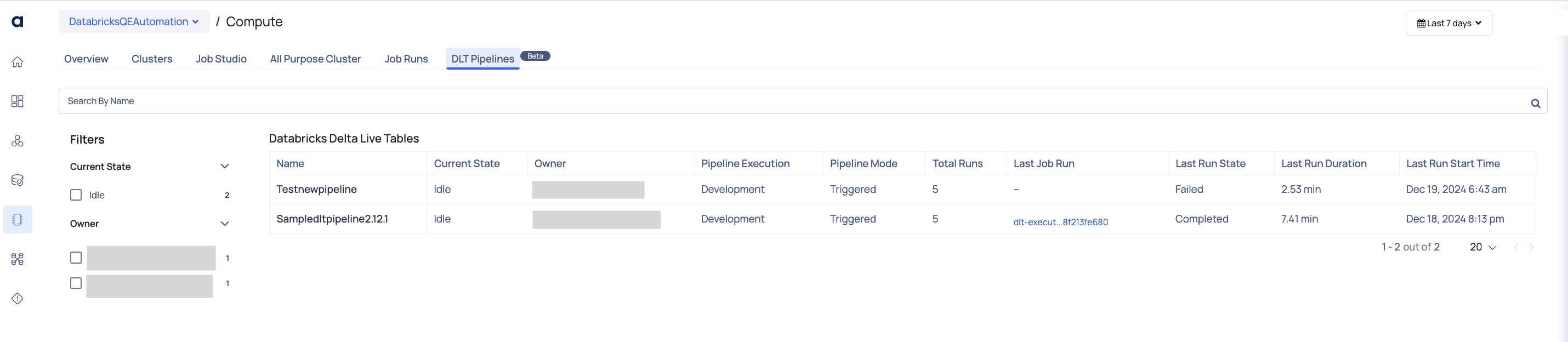Switch to the Clusters tab
This screenshot has height=342, width=1568.
[152, 59]
